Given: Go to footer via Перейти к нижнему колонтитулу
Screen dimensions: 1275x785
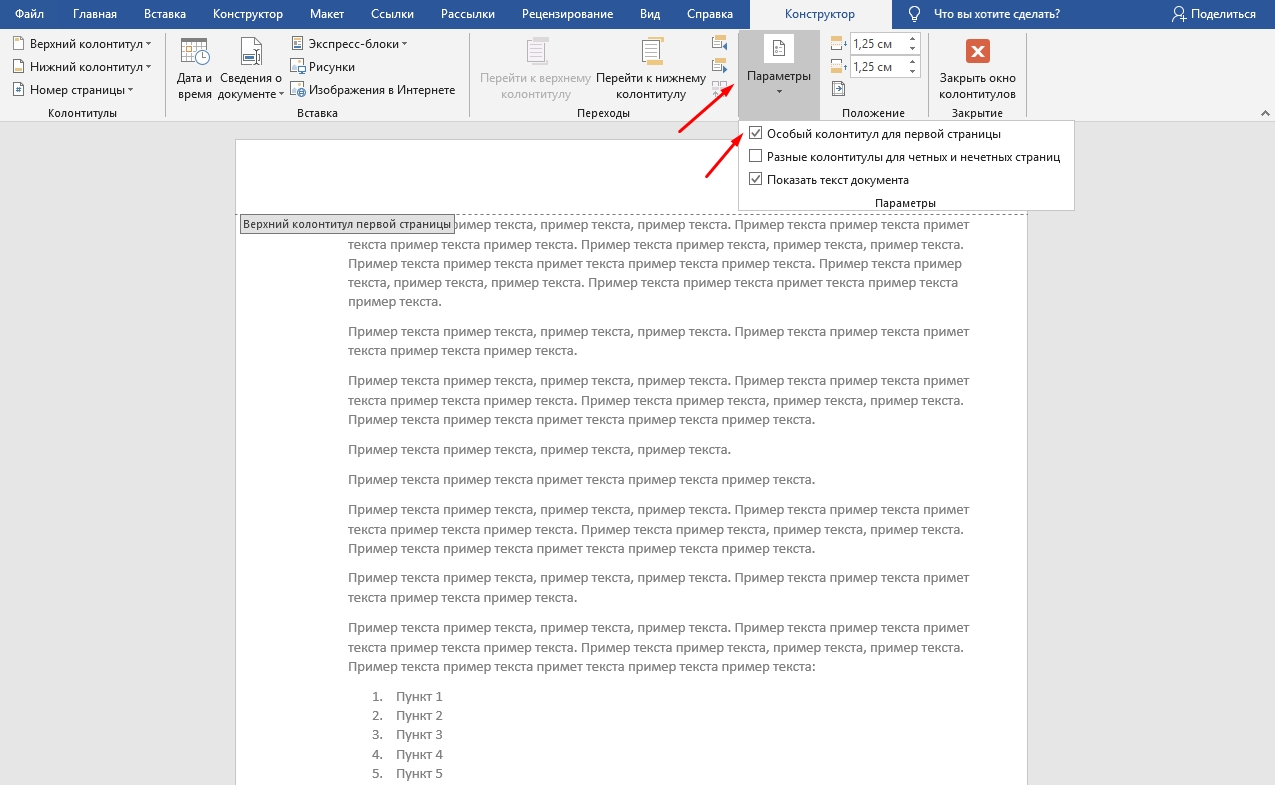Looking at the screenshot, I should point(651,68).
